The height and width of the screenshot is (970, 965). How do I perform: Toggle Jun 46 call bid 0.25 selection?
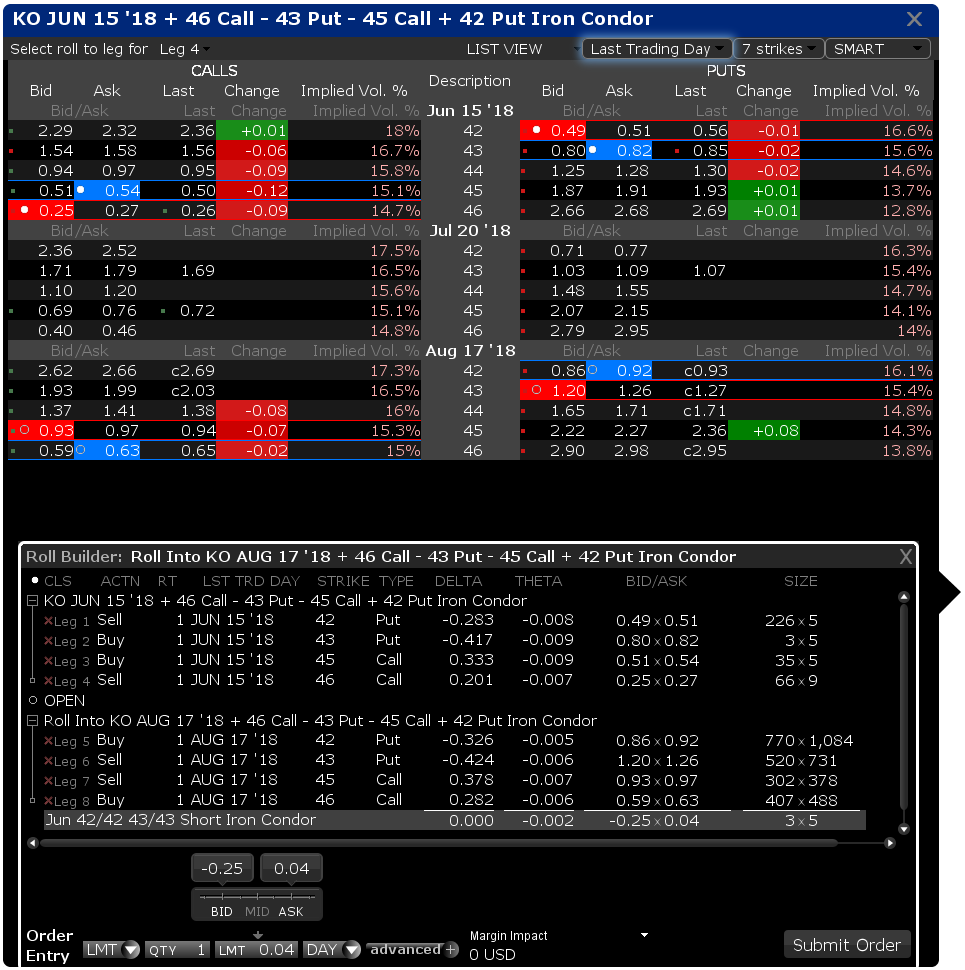[41, 210]
